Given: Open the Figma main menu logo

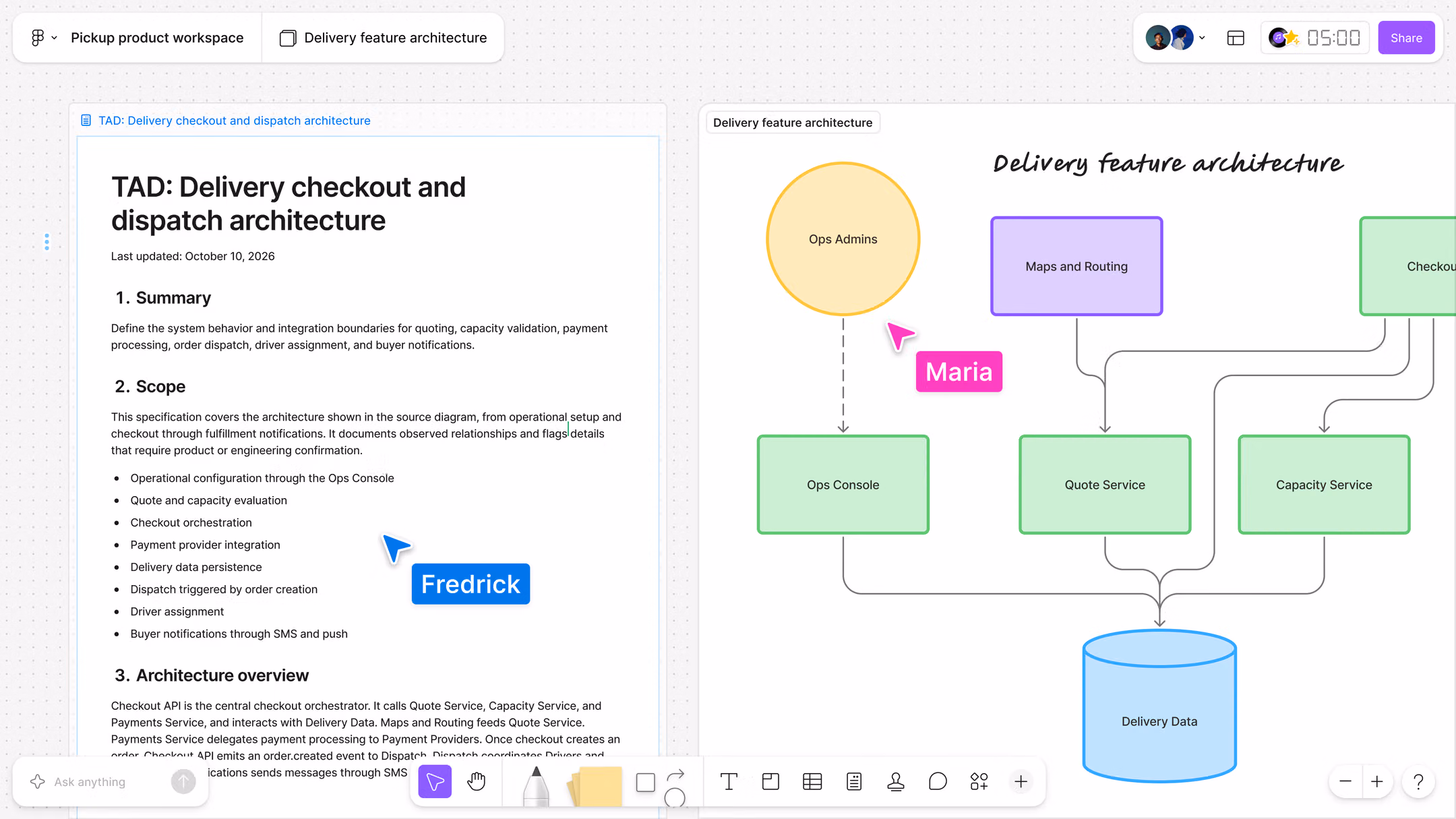Looking at the screenshot, I should pos(38,38).
